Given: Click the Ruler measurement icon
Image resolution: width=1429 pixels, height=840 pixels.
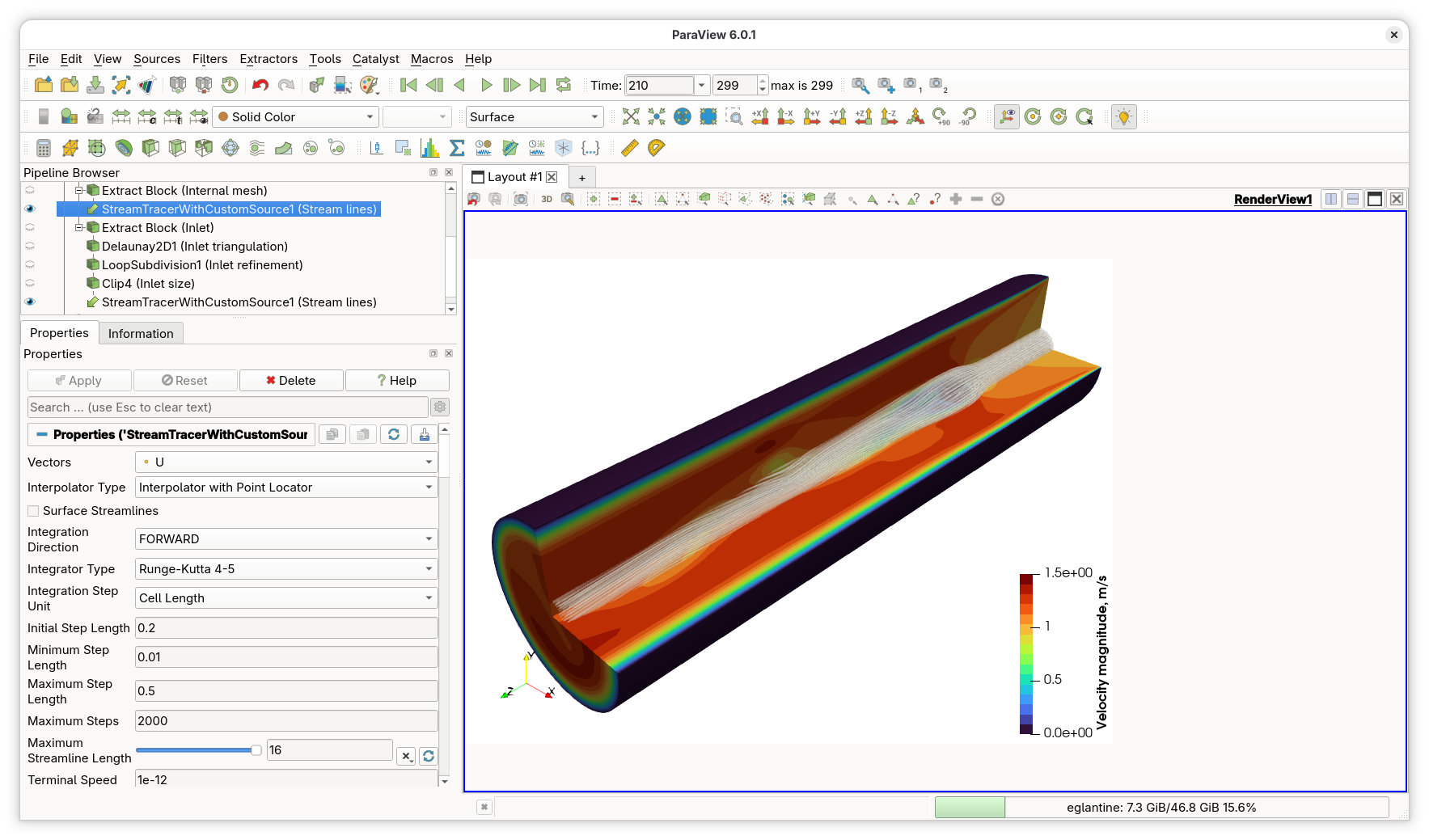Looking at the screenshot, I should pyautogui.click(x=630, y=148).
